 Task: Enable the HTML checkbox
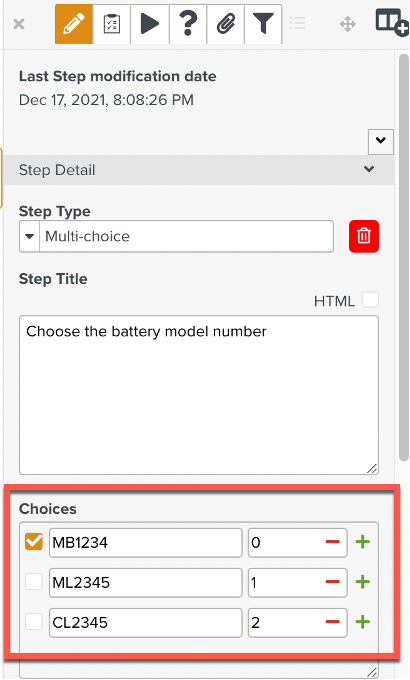tap(370, 300)
